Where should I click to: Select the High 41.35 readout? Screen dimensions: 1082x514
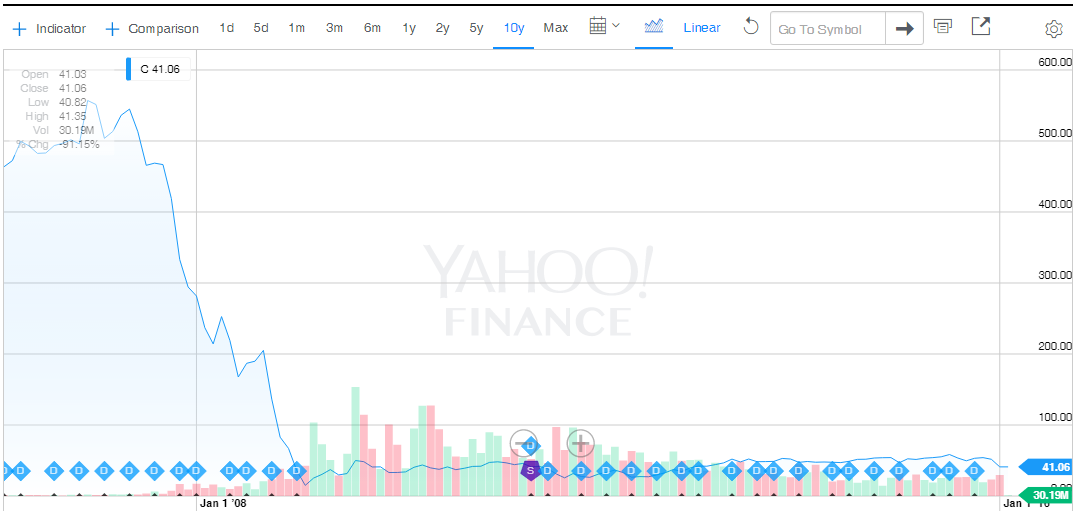click(x=56, y=116)
